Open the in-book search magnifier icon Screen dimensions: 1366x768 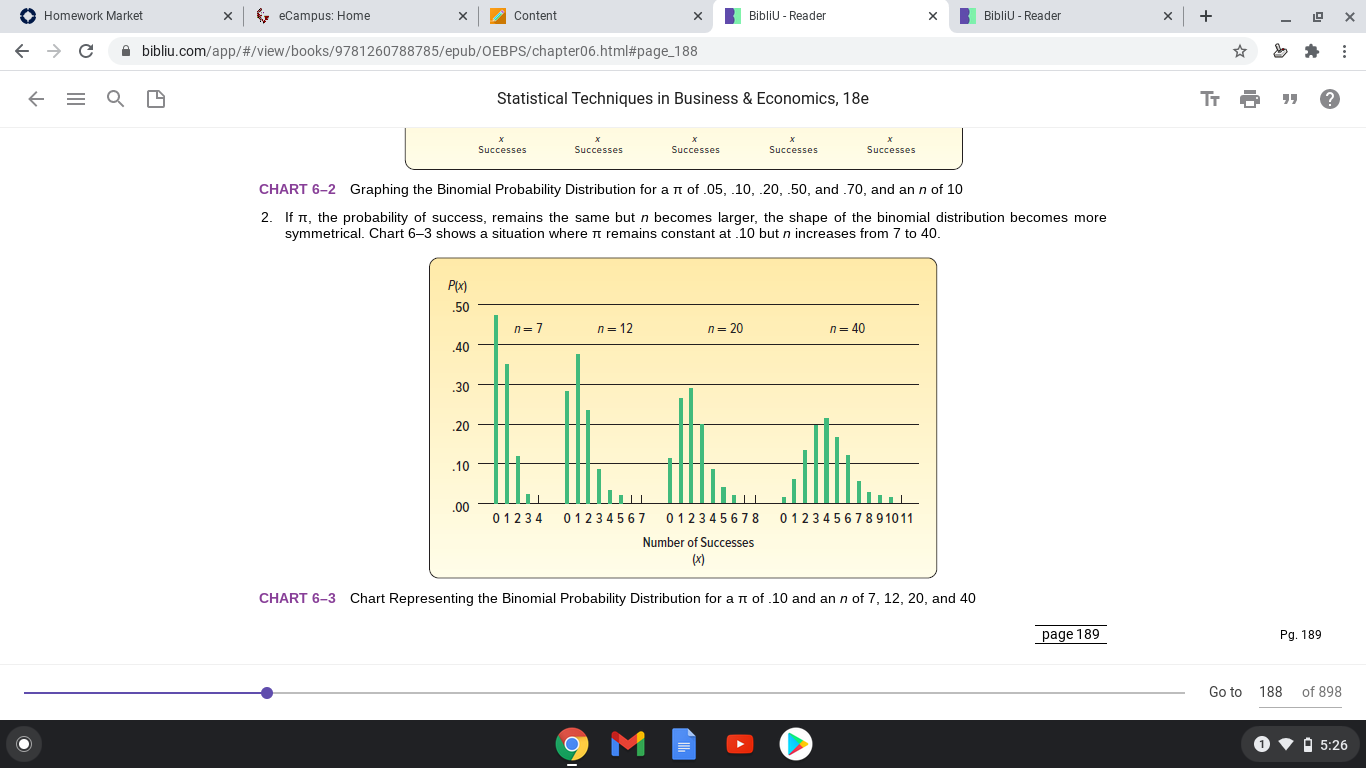click(x=116, y=98)
